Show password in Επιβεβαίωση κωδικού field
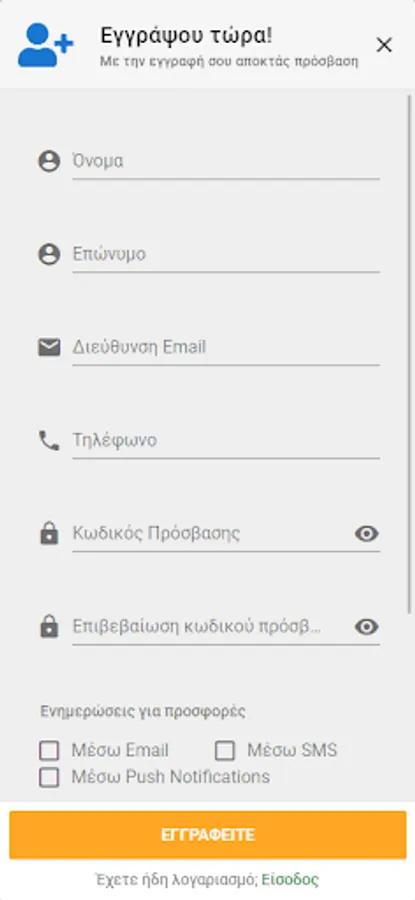This screenshot has width=415, height=900. tap(366, 627)
